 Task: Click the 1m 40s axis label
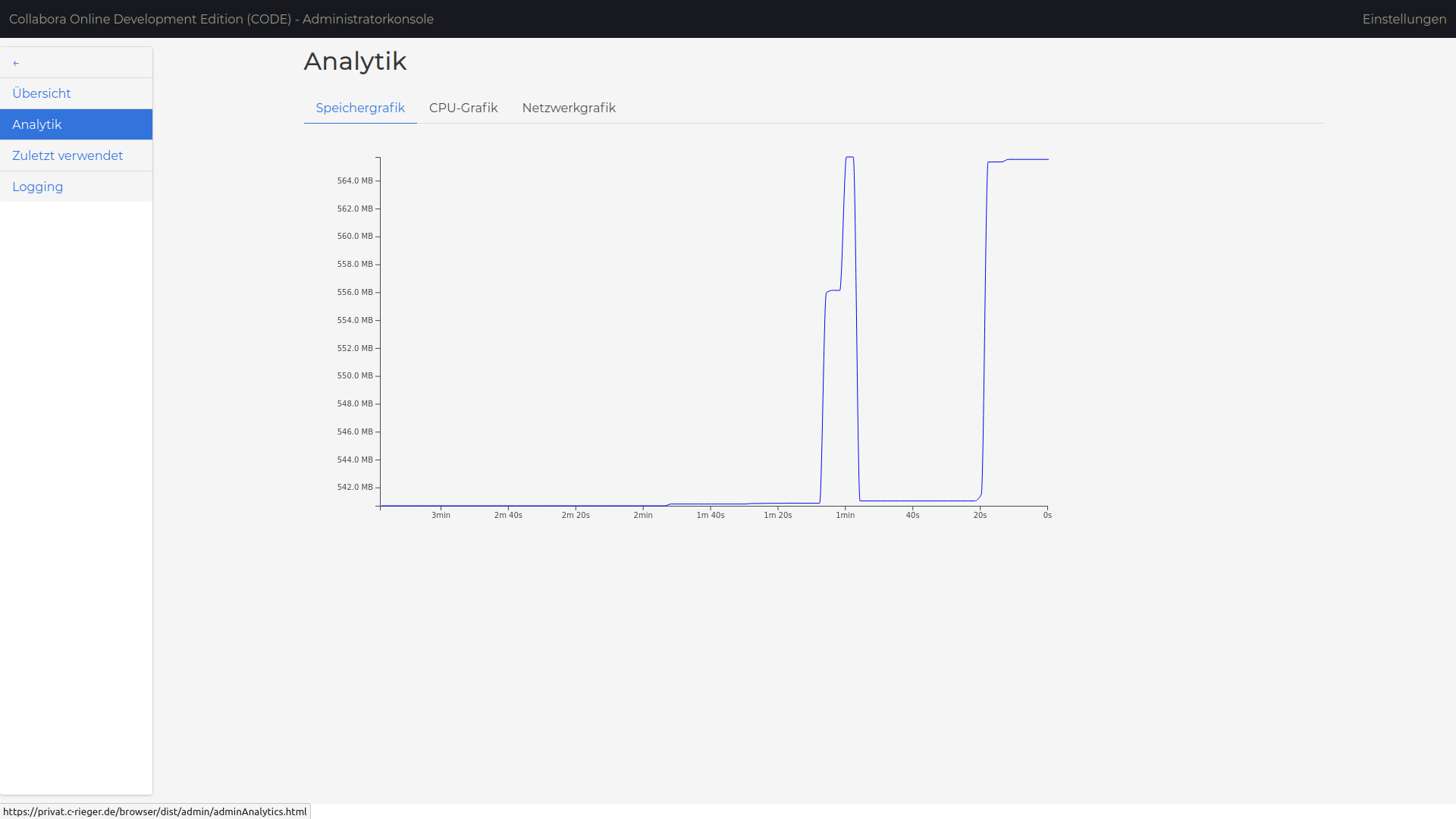tap(711, 515)
